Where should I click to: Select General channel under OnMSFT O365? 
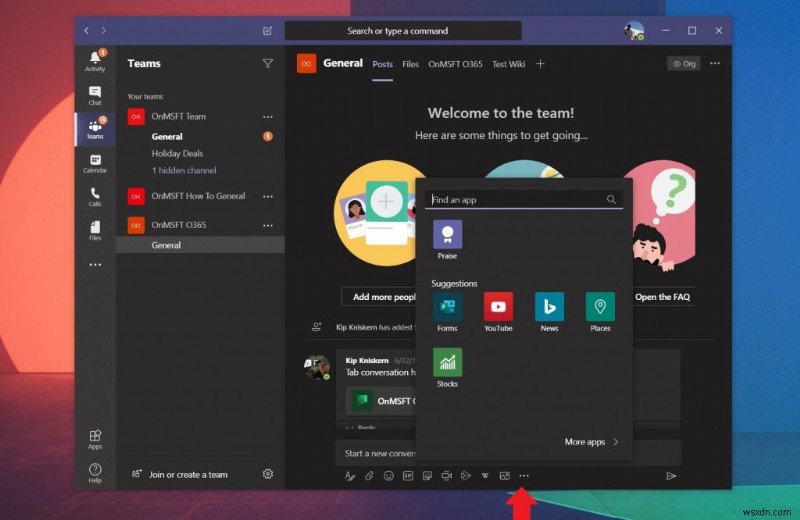200,245
